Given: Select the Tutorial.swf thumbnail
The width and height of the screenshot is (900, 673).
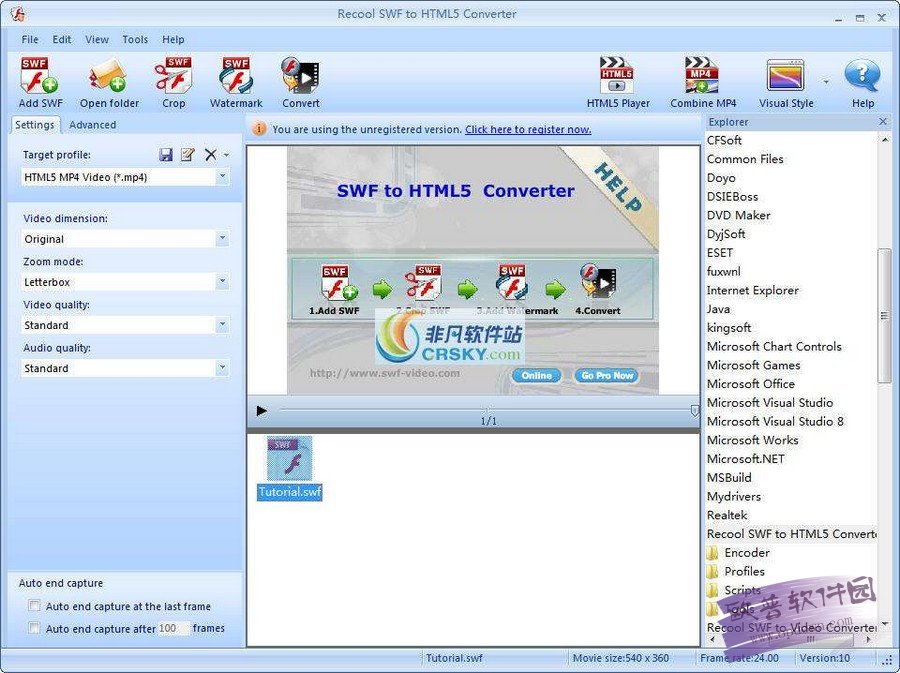Looking at the screenshot, I should [x=289, y=468].
